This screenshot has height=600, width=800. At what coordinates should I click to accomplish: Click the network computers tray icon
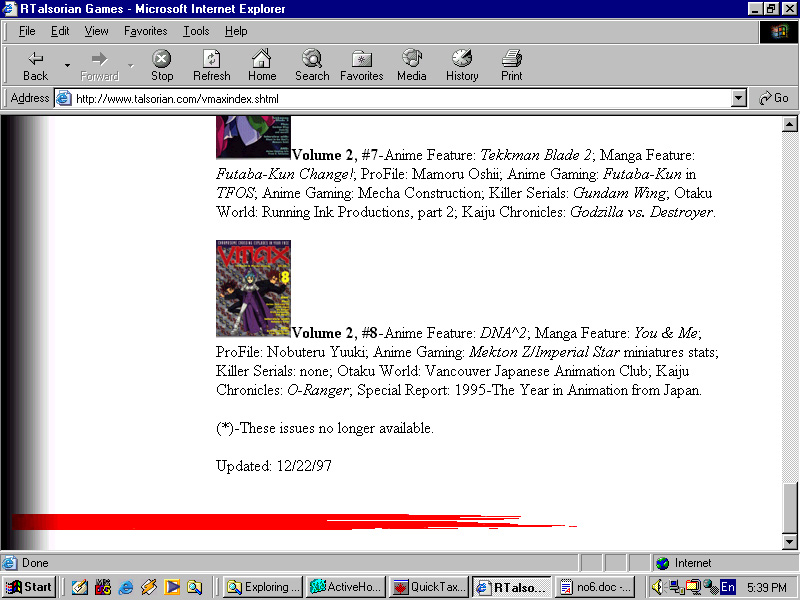click(676, 587)
